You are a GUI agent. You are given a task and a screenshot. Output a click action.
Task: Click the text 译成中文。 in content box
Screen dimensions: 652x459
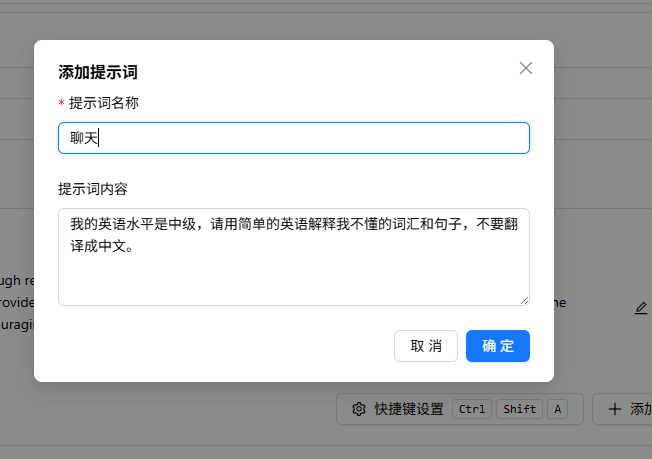click(x=102, y=246)
